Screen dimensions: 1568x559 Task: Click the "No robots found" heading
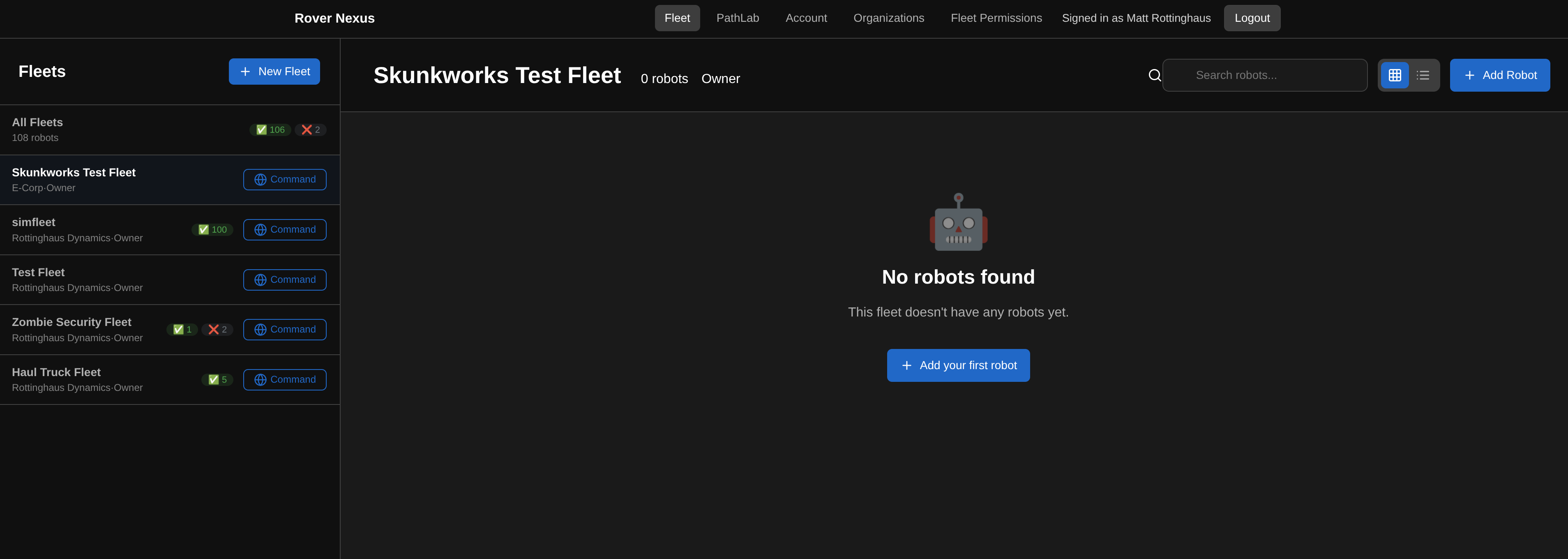pyautogui.click(x=958, y=277)
